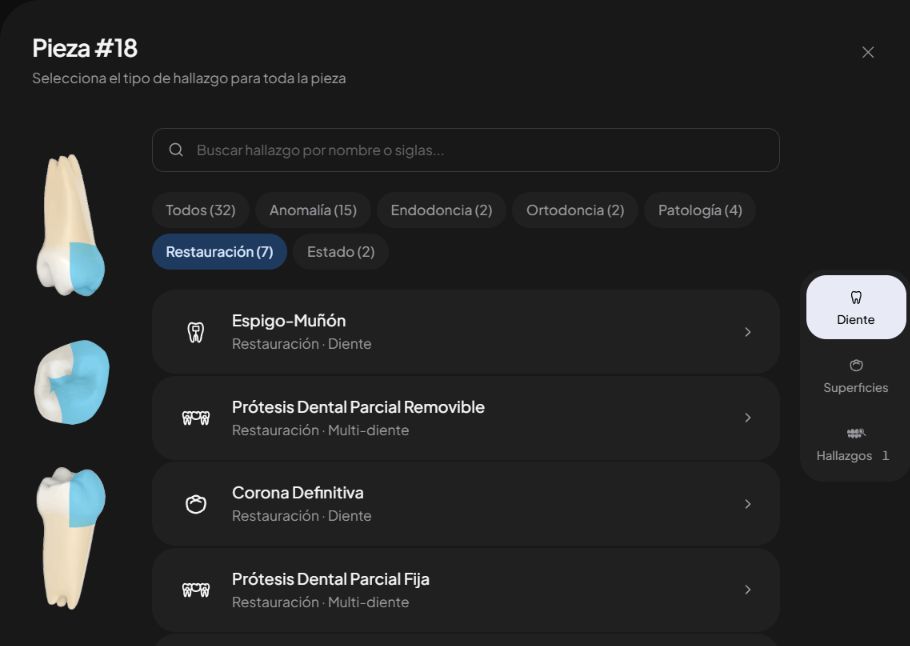The width and height of the screenshot is (910, 646).
Task: Click the Hallazgos count badge 1
Action: pos(886,456)
